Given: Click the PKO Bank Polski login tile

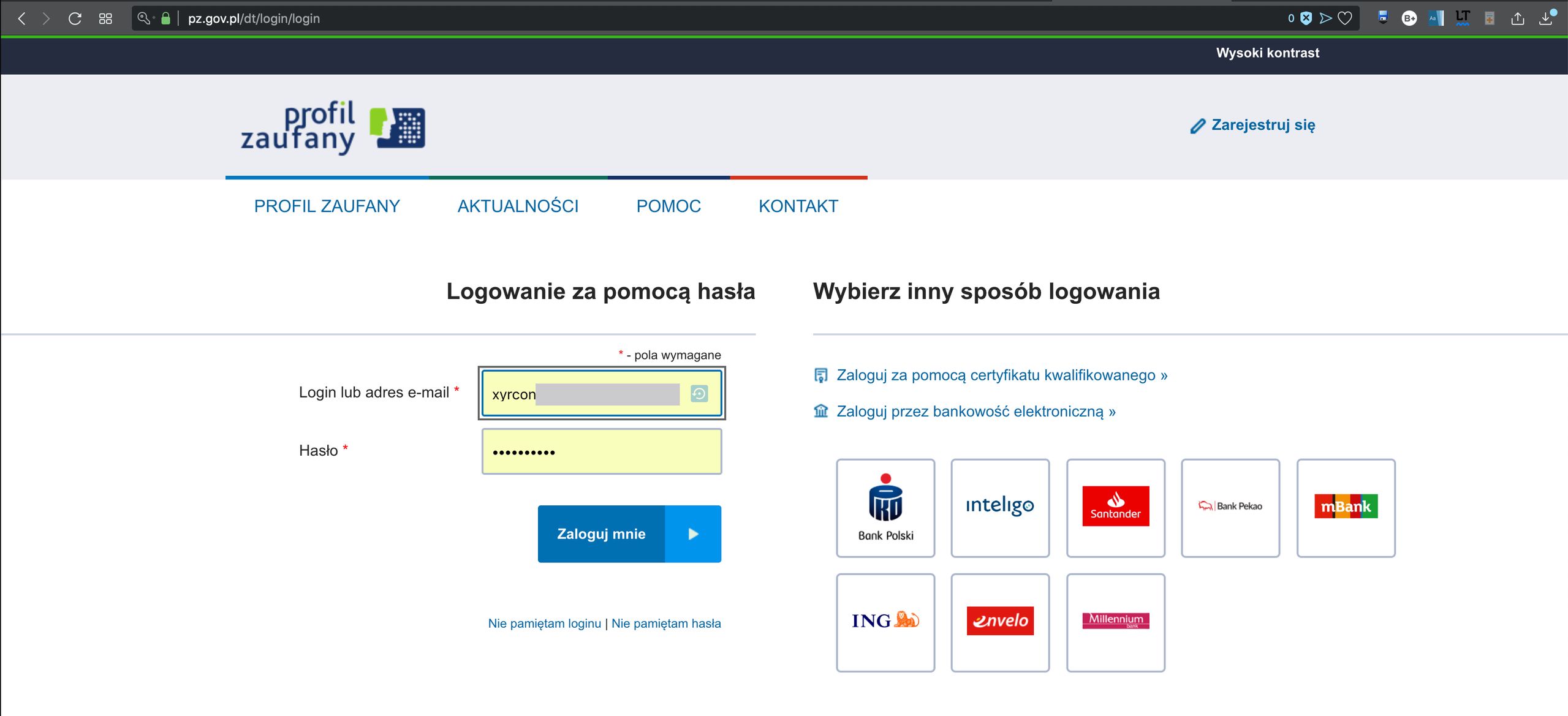Looking at the screenshot, I should click(x=885, y=508).
